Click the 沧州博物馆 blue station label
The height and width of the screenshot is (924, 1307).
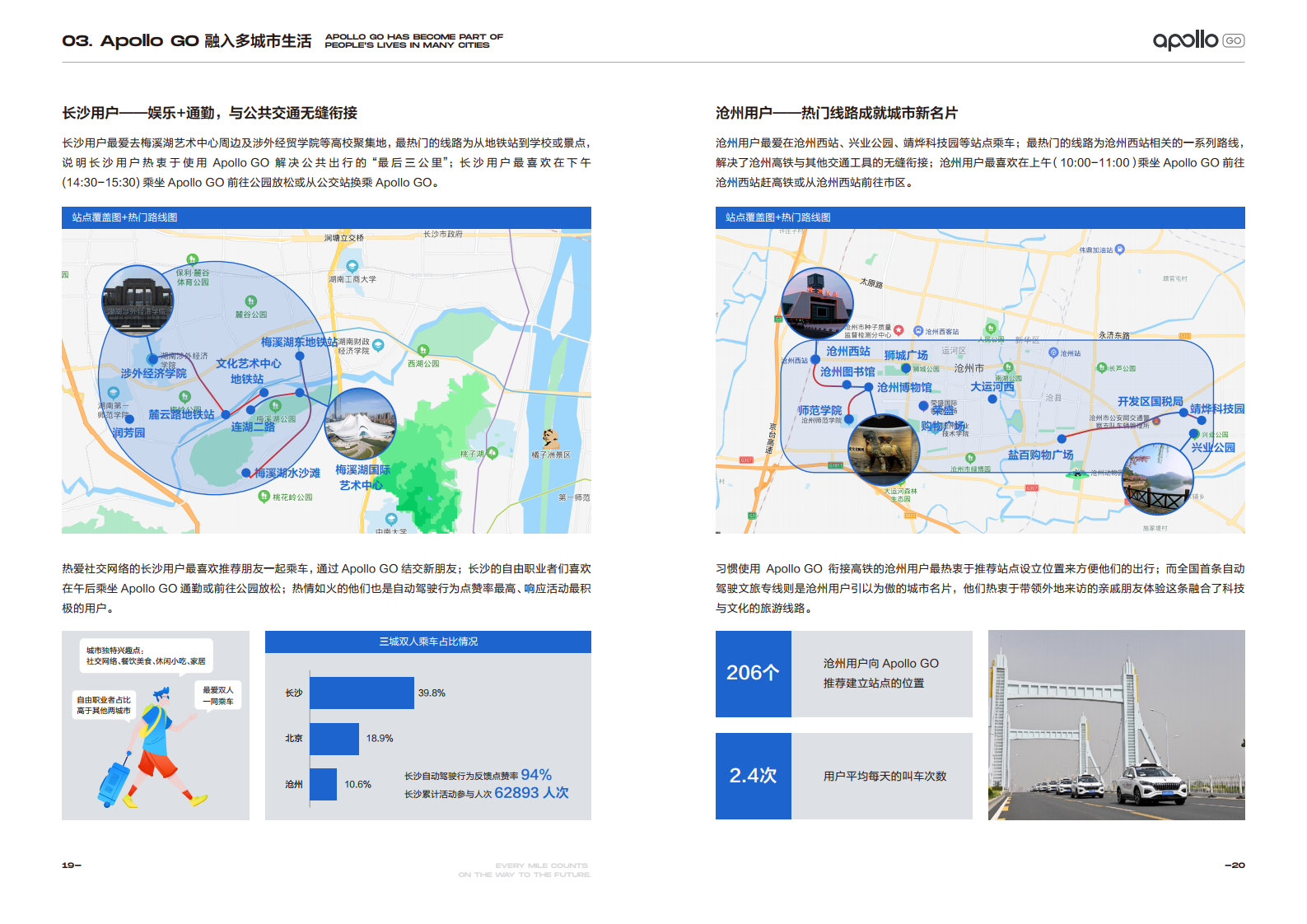click(x=904, y=387)
